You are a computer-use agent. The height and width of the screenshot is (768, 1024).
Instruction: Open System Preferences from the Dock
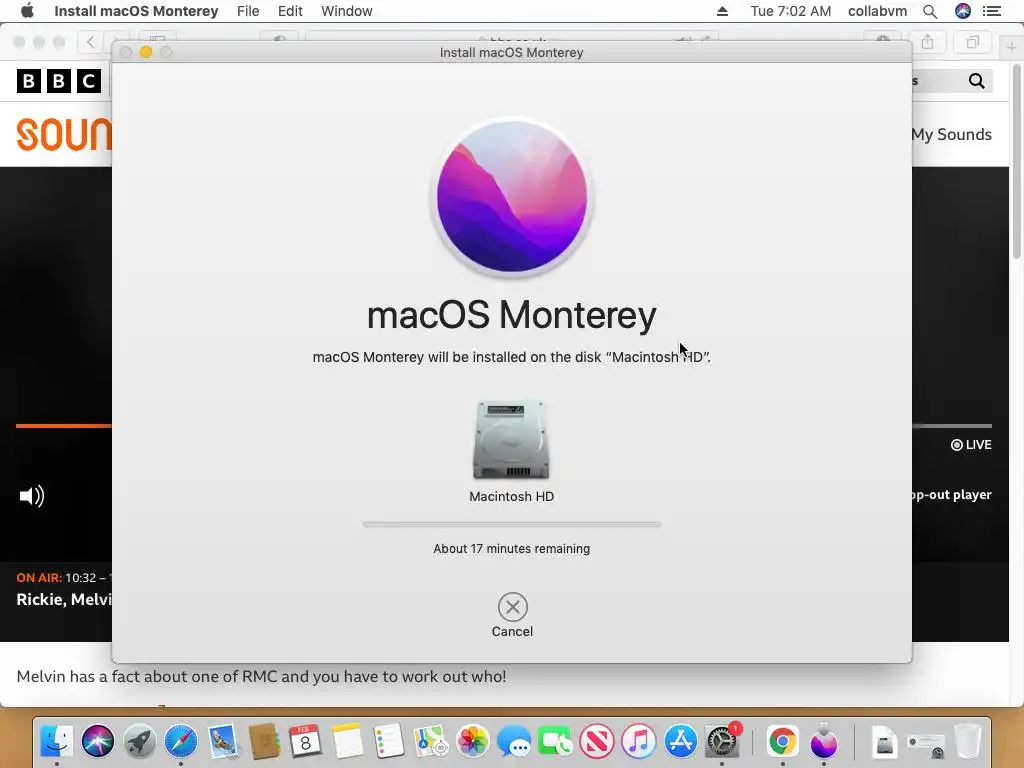click(722, 741)
